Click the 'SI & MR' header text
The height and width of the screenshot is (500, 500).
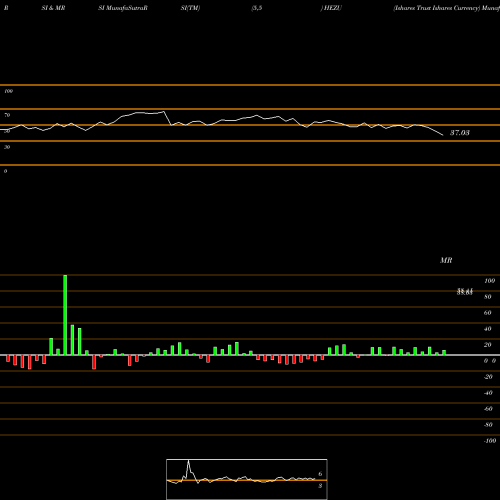pos(53,8)
